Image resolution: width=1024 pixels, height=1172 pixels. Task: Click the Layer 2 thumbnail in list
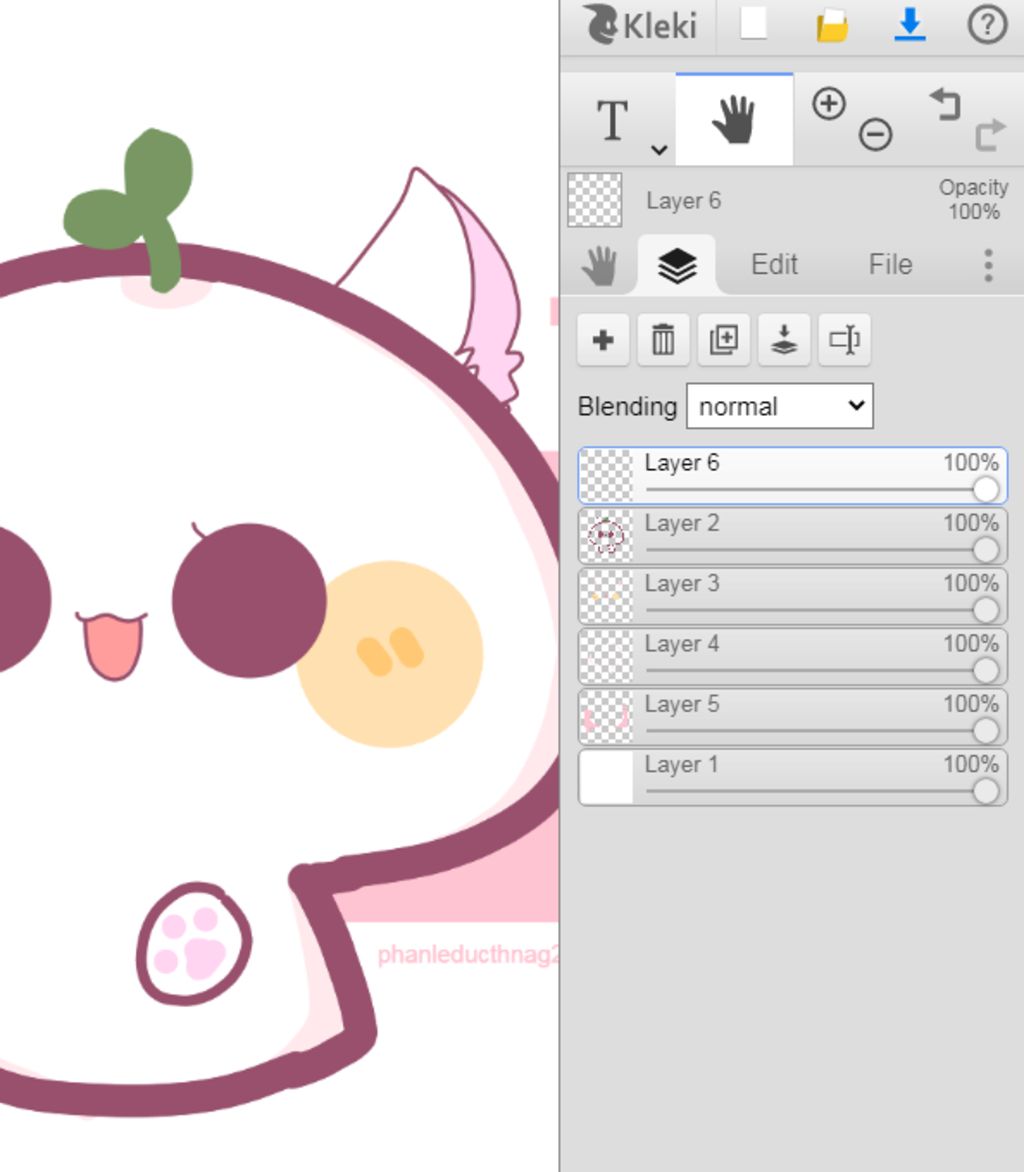pyautogui.click(x=606, y=536)
